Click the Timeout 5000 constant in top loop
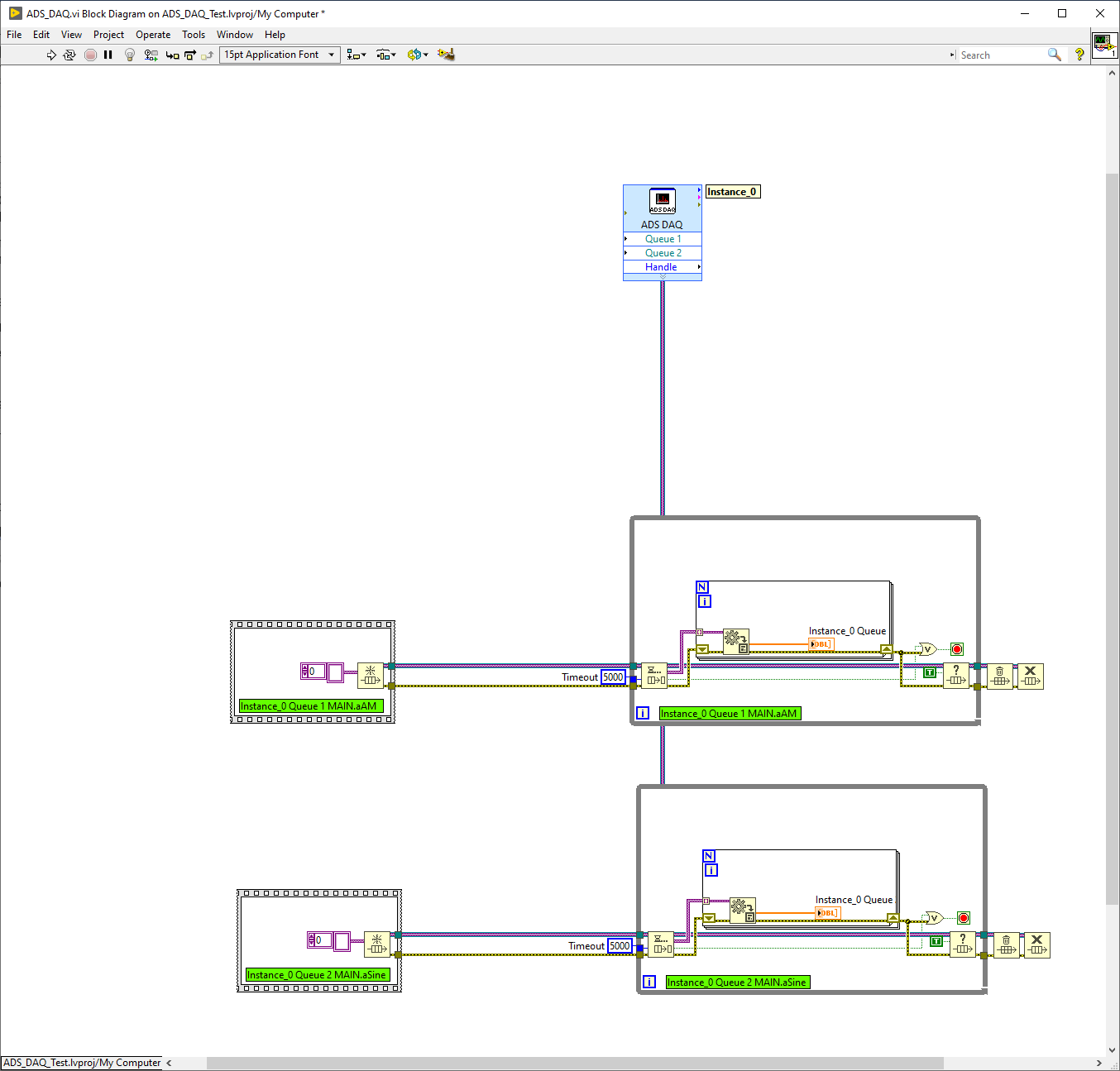Viewport: 1120px width, 1071px height. point(613,677)
